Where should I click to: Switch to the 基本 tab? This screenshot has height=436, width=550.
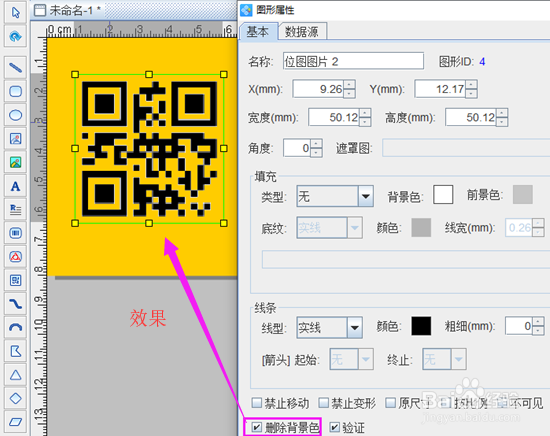(x=258, y=32)
